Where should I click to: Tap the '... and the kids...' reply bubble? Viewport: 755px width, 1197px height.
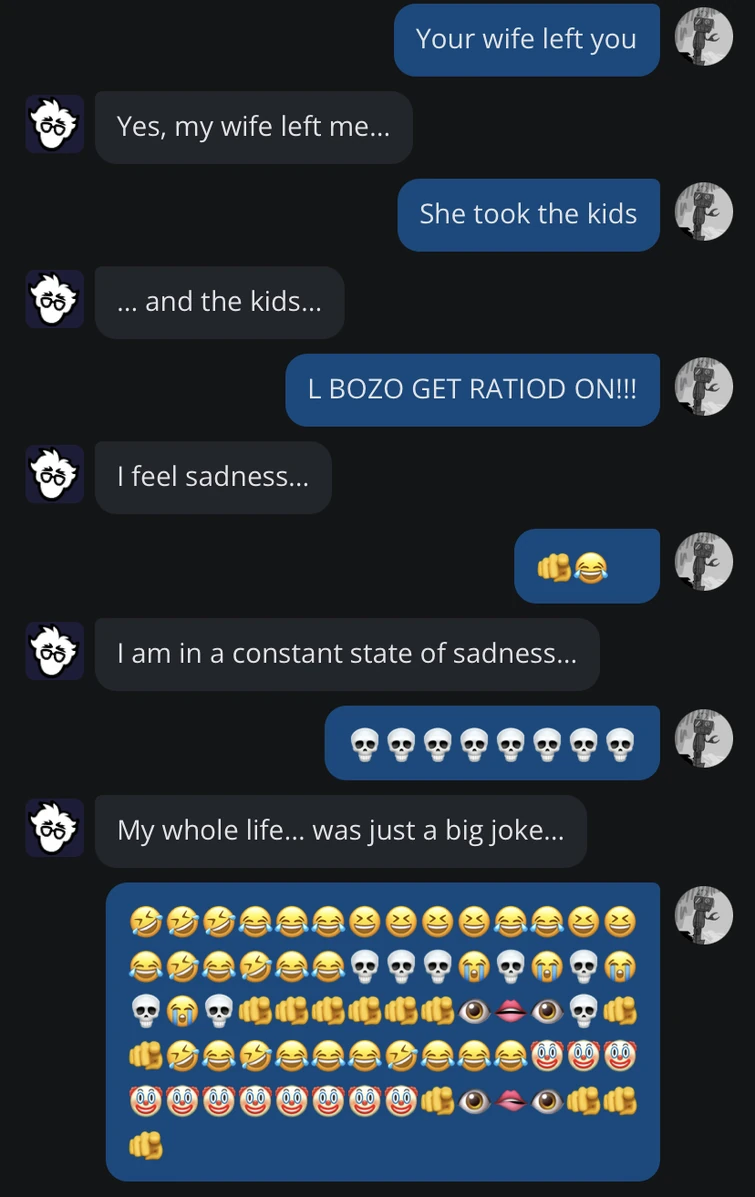tap(220, 302)
